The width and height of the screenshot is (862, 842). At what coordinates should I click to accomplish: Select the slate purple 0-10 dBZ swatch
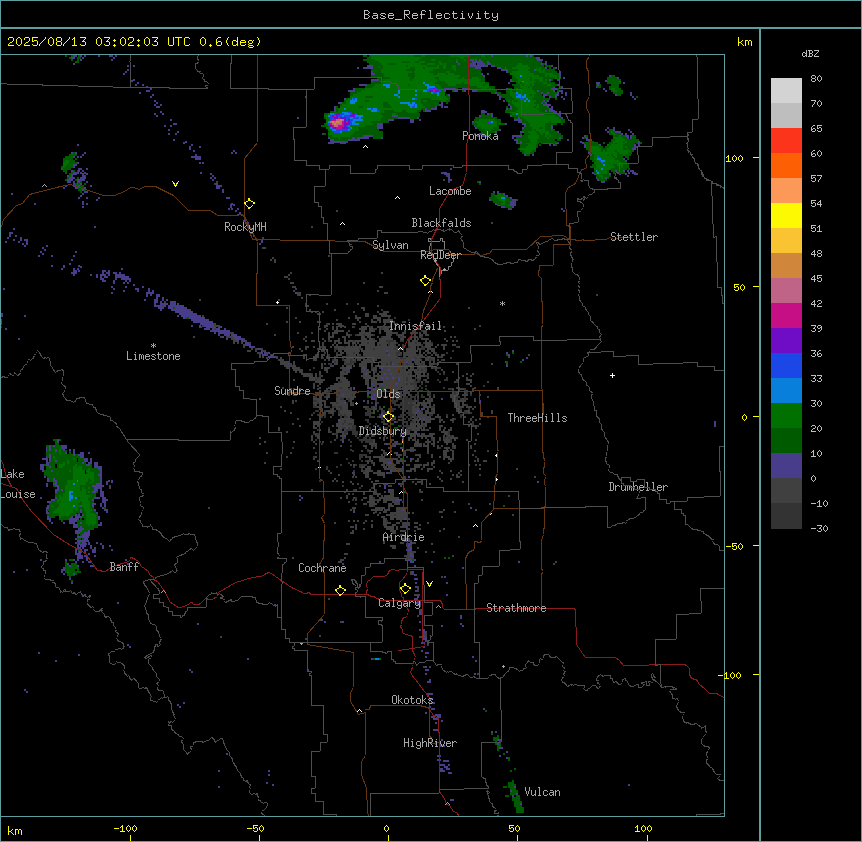point(786,466)
